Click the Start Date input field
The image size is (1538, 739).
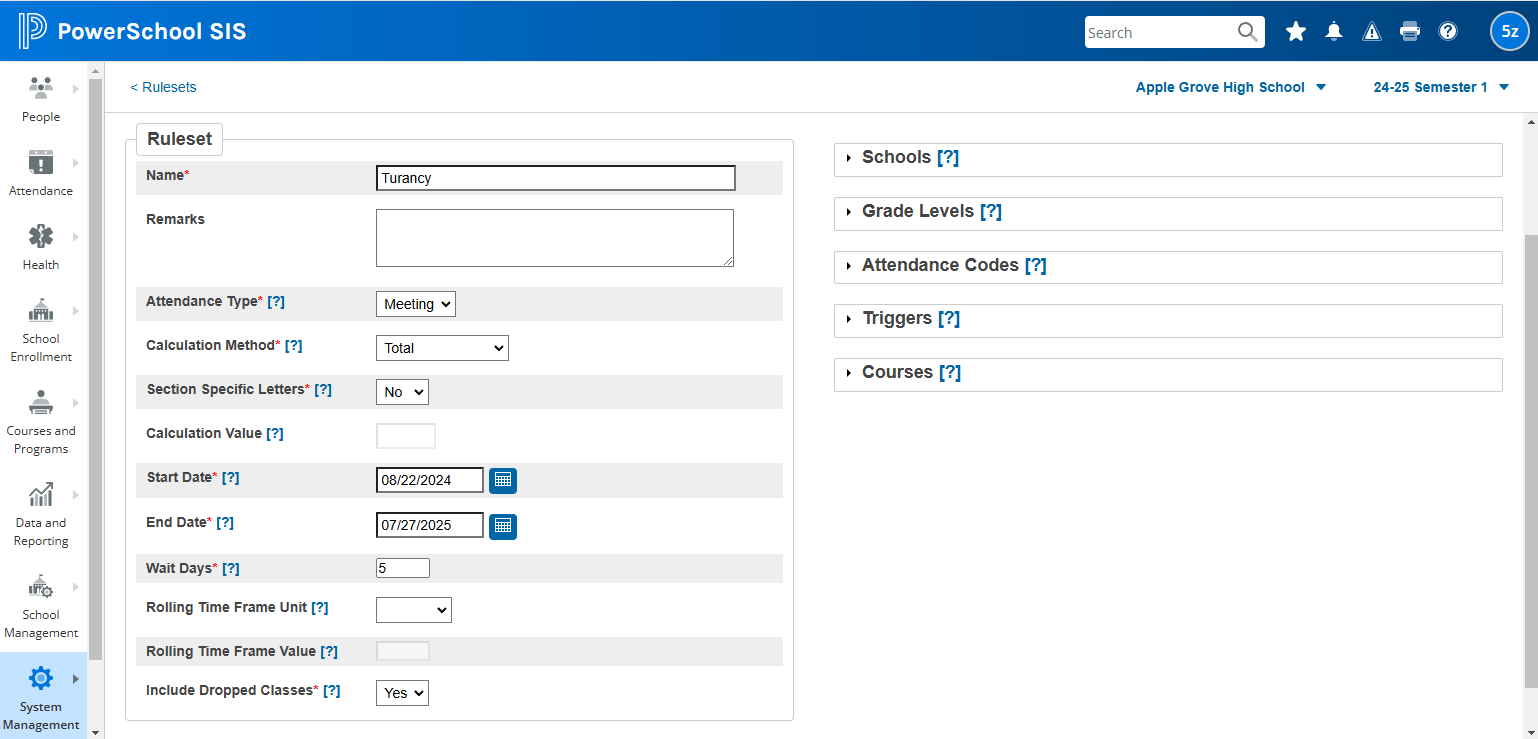(x=430, y=480)
